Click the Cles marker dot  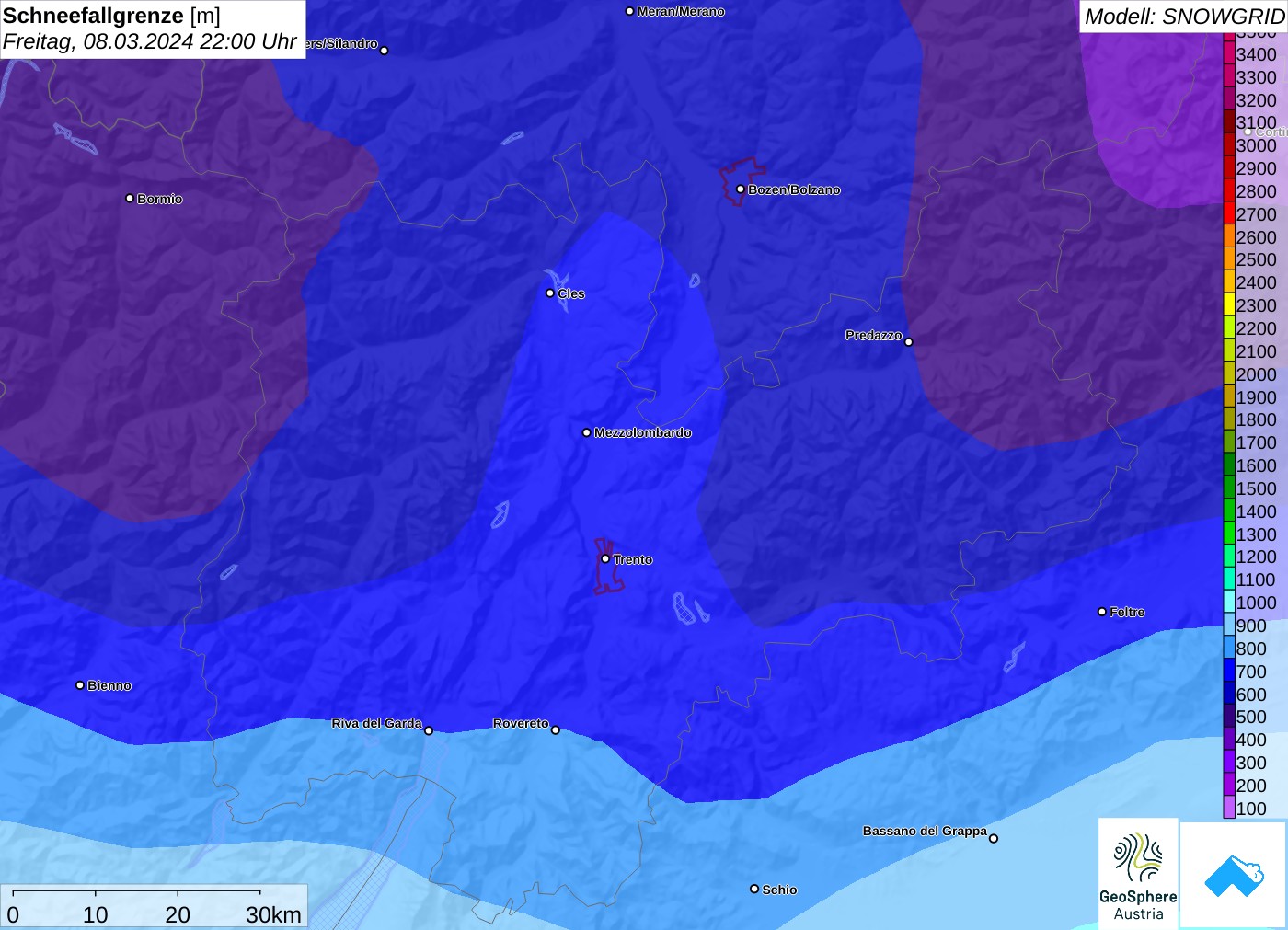pyautogui.click(x=550, y=293)
